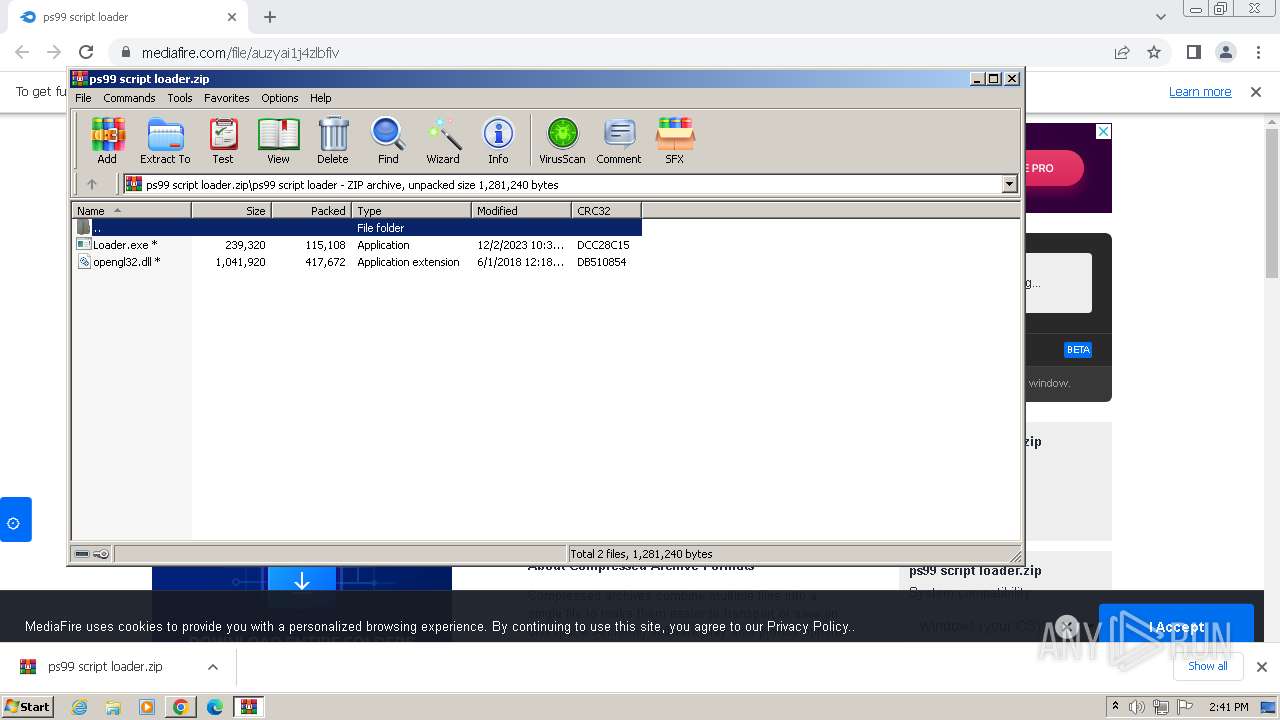1280x720 pixels.
Task: Sort files by Size column header
Action: click(231, 210)
